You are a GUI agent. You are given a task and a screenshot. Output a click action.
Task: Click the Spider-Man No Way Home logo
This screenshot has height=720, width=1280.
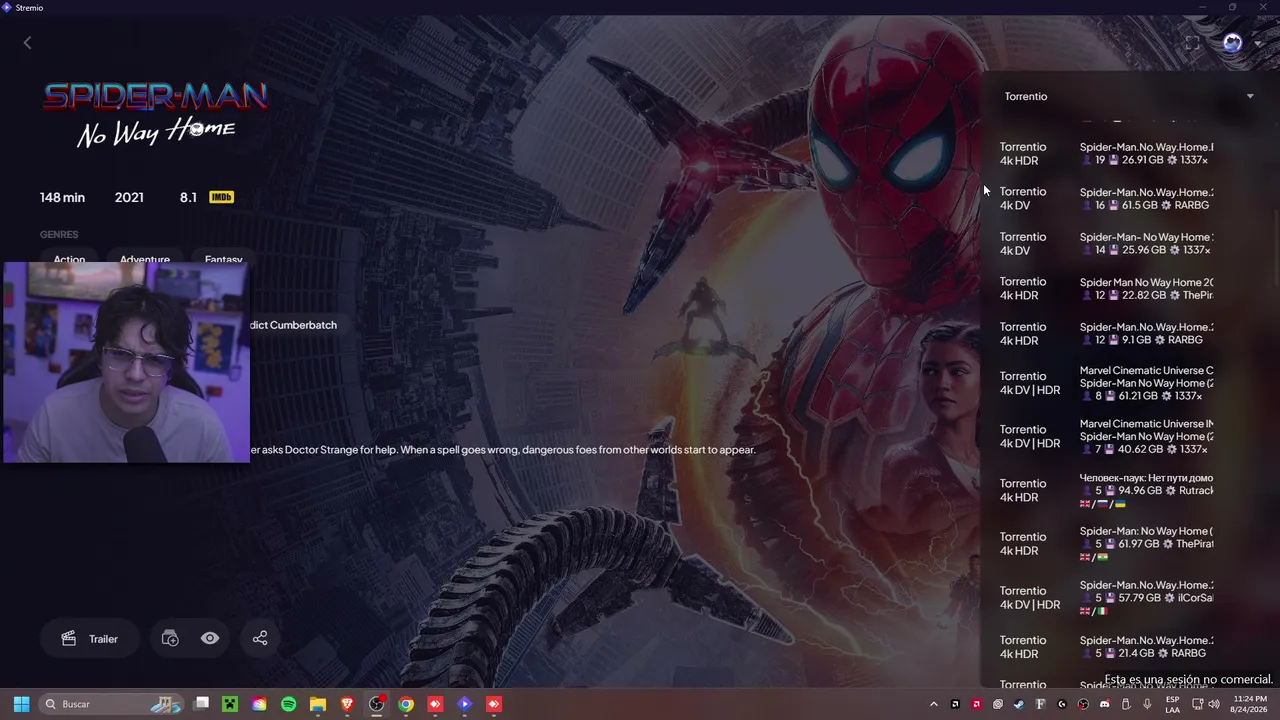pyautogui.click(x=155, y=114)
